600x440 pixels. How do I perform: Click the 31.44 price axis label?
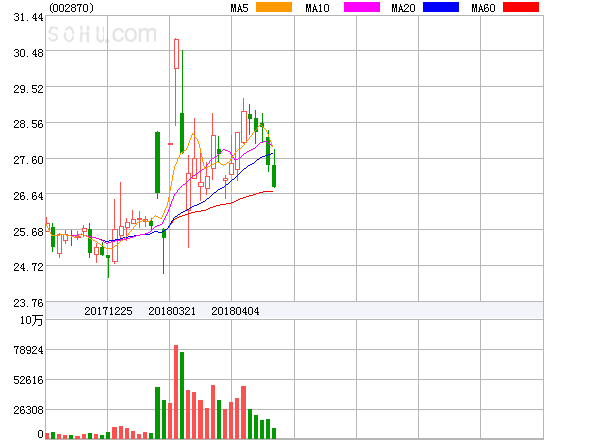28,17
